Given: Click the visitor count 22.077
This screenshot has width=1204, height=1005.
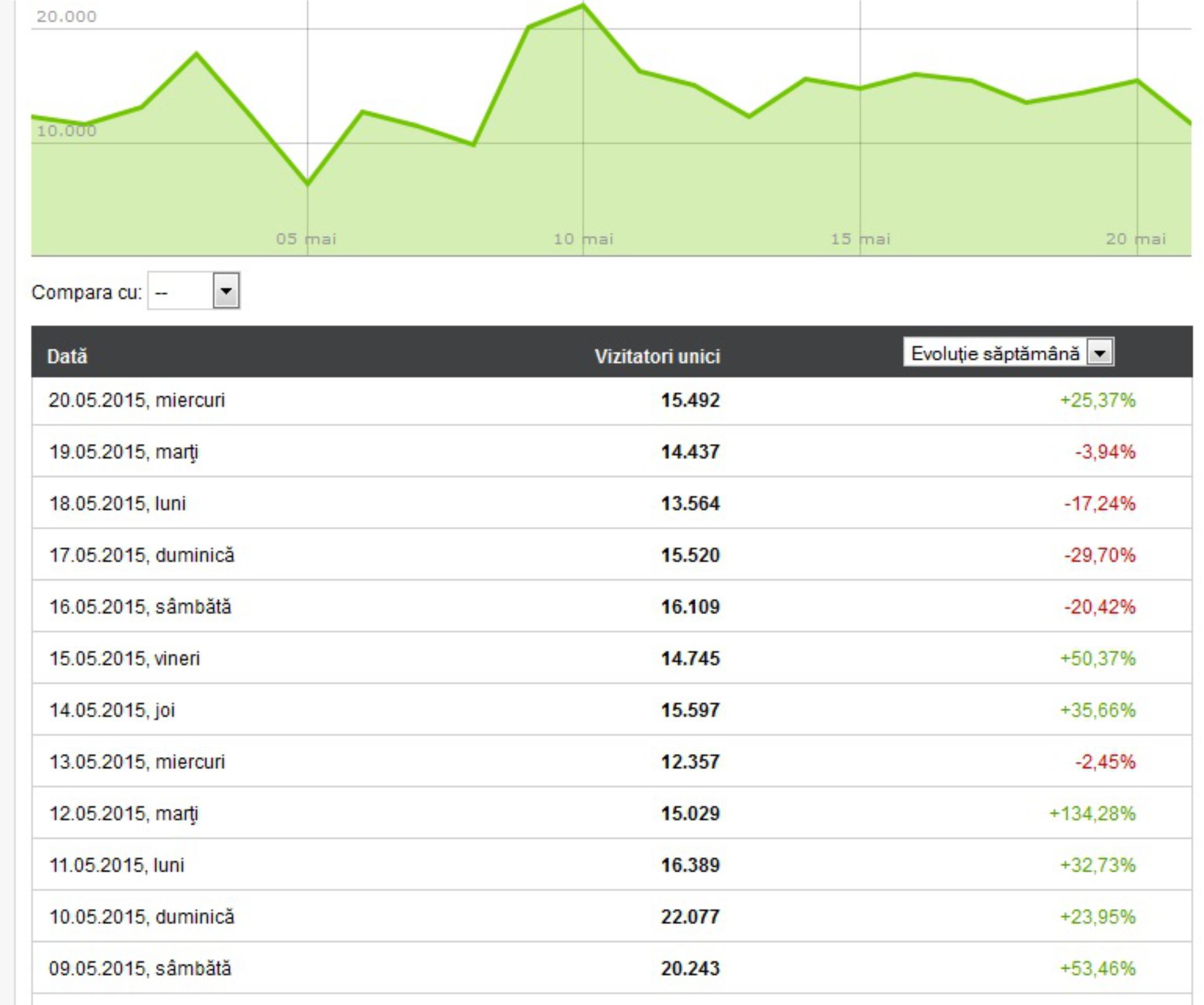Looking at the screenshot, I should coord(690,917).
